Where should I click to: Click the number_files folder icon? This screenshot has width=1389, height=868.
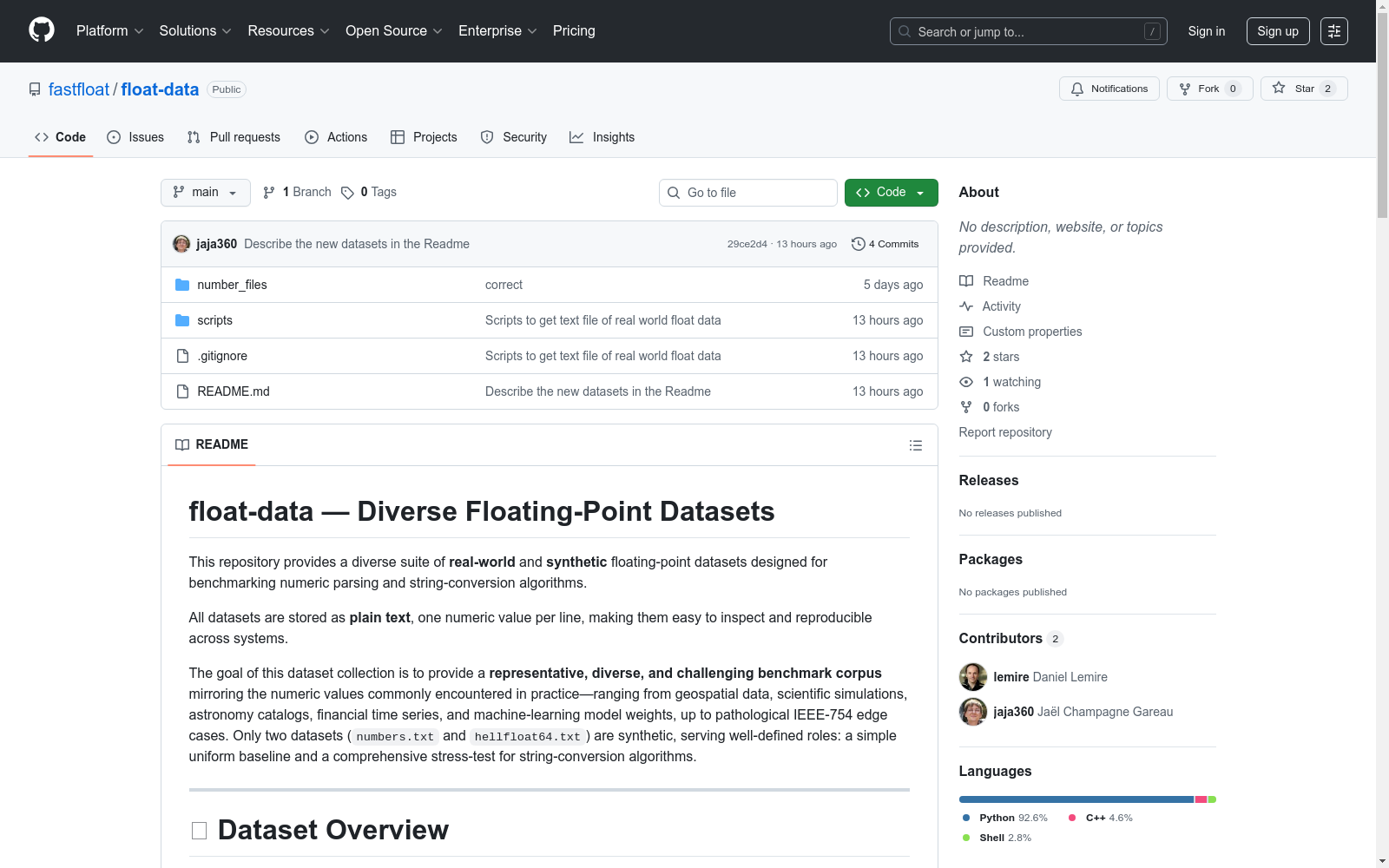tap(182, 285)
